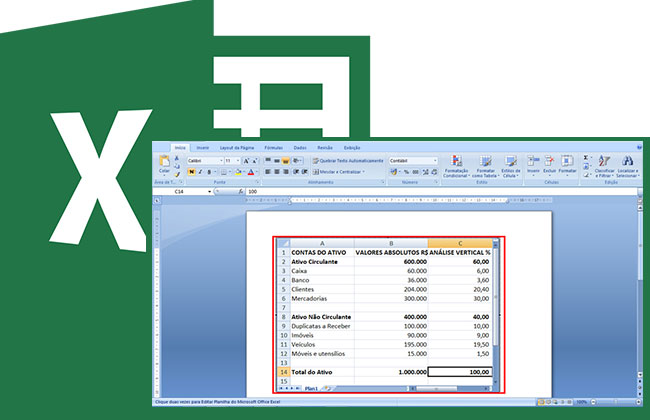This screenshot has height=420, width=650.
Task: Click the Excluir cells button
Action: pyautogui.click(x=549, y=165)
